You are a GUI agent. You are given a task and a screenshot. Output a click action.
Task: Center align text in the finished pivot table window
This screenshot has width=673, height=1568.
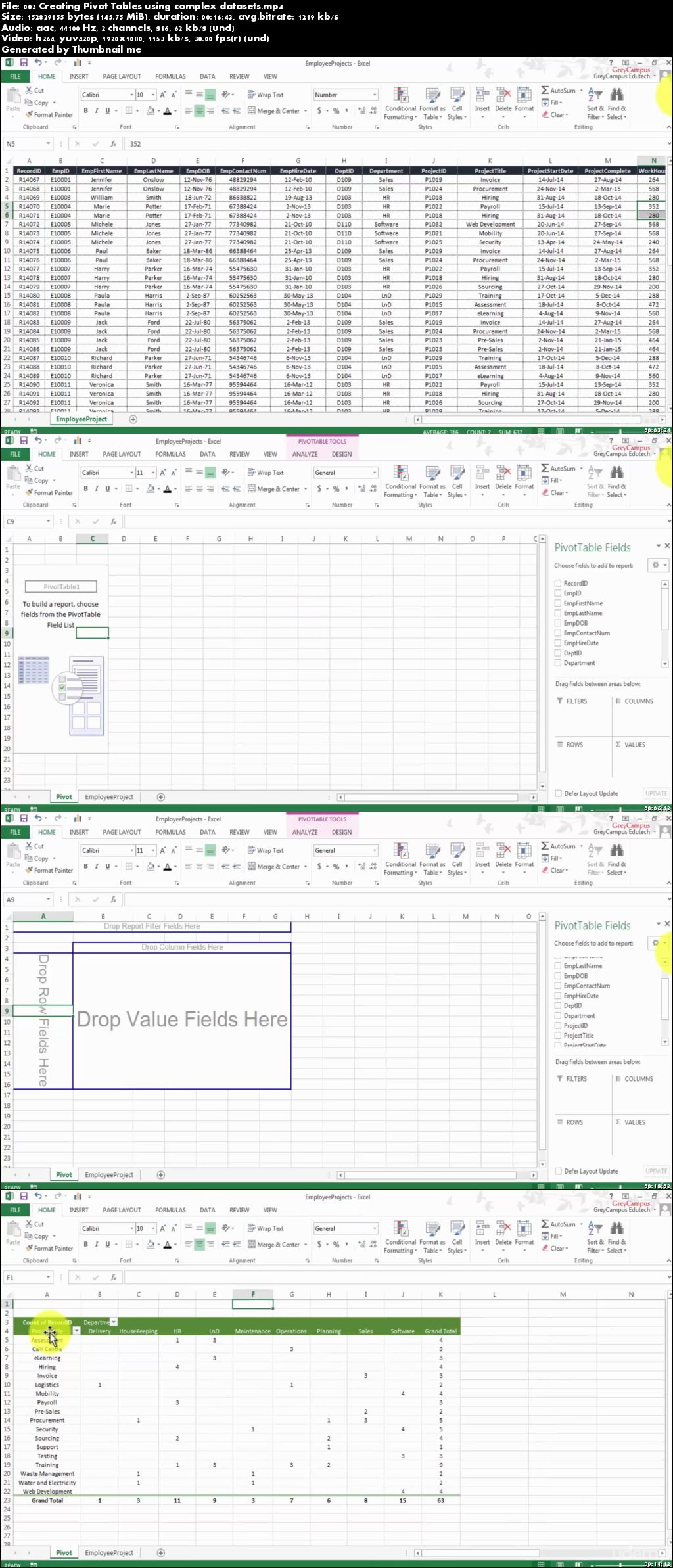[200, 1245]
